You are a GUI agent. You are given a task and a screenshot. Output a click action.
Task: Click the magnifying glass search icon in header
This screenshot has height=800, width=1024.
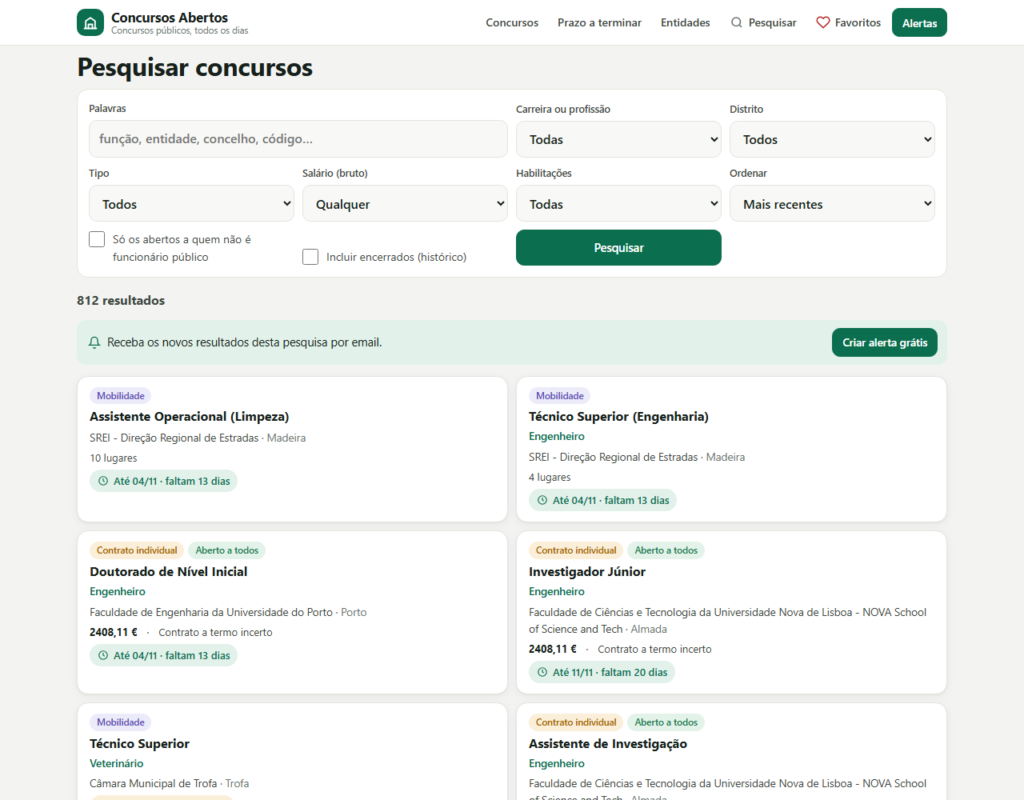(x=737, y=23)
